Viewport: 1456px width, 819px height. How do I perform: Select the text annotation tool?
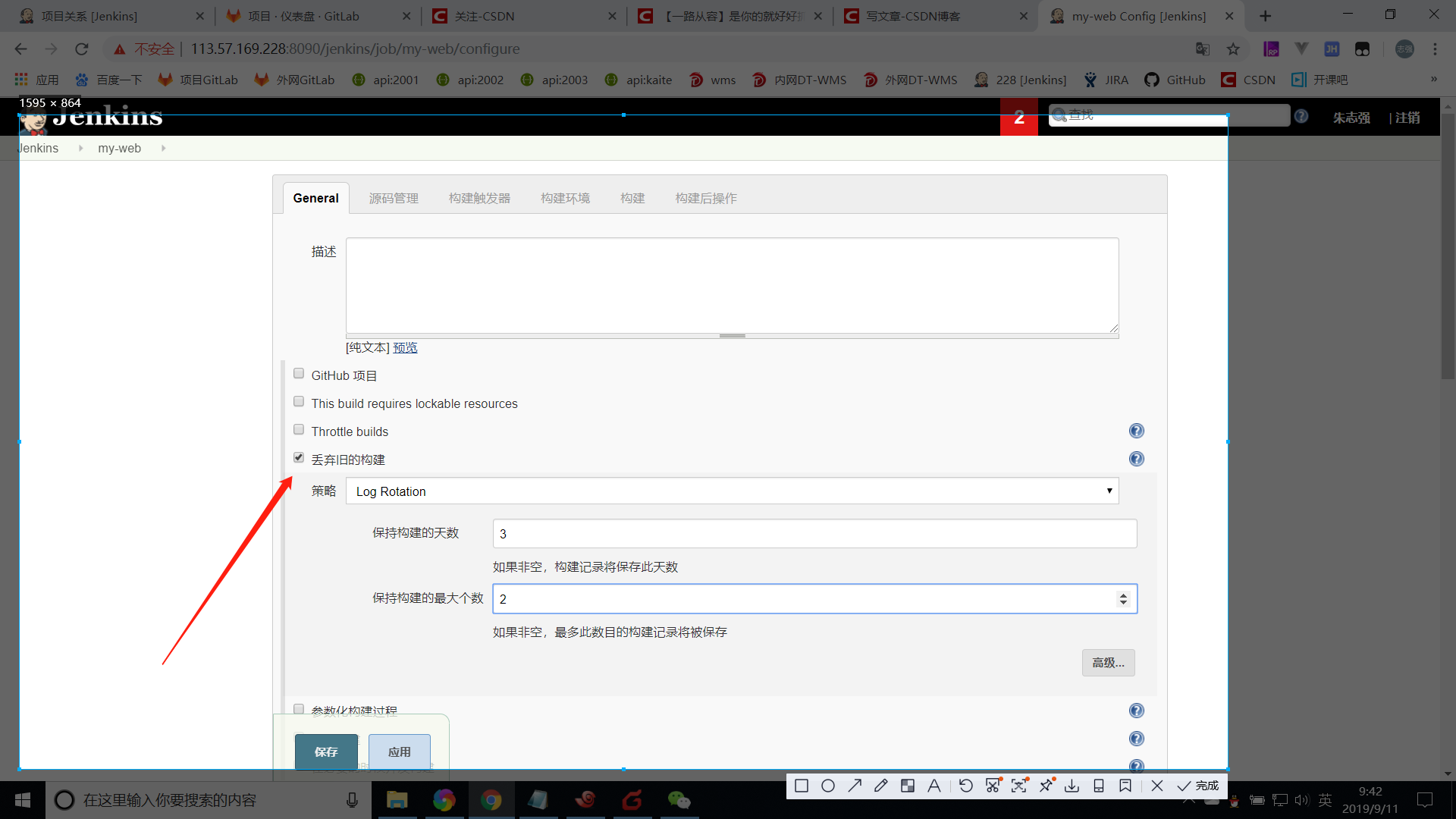[x=934, y=786]
